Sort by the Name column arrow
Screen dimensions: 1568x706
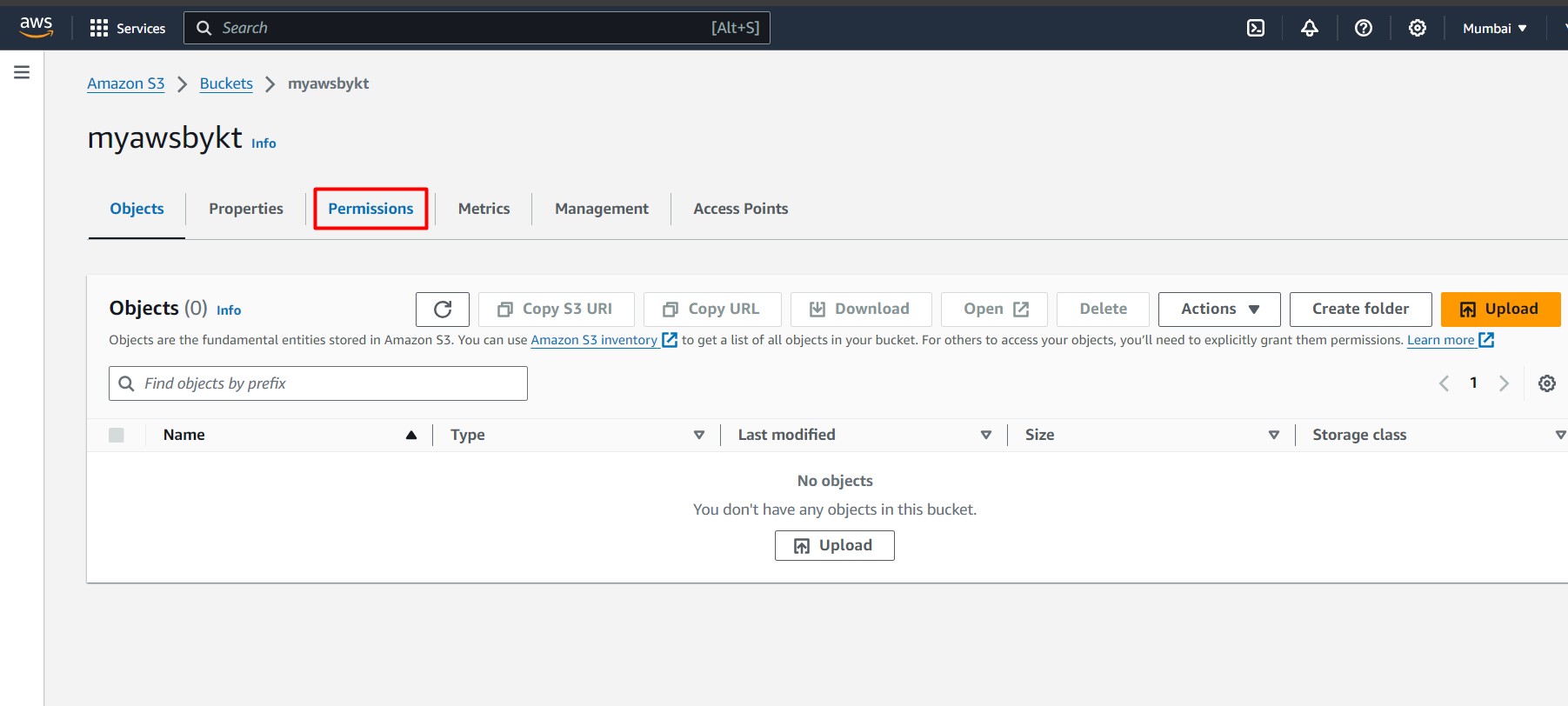(x=411, y=435)
